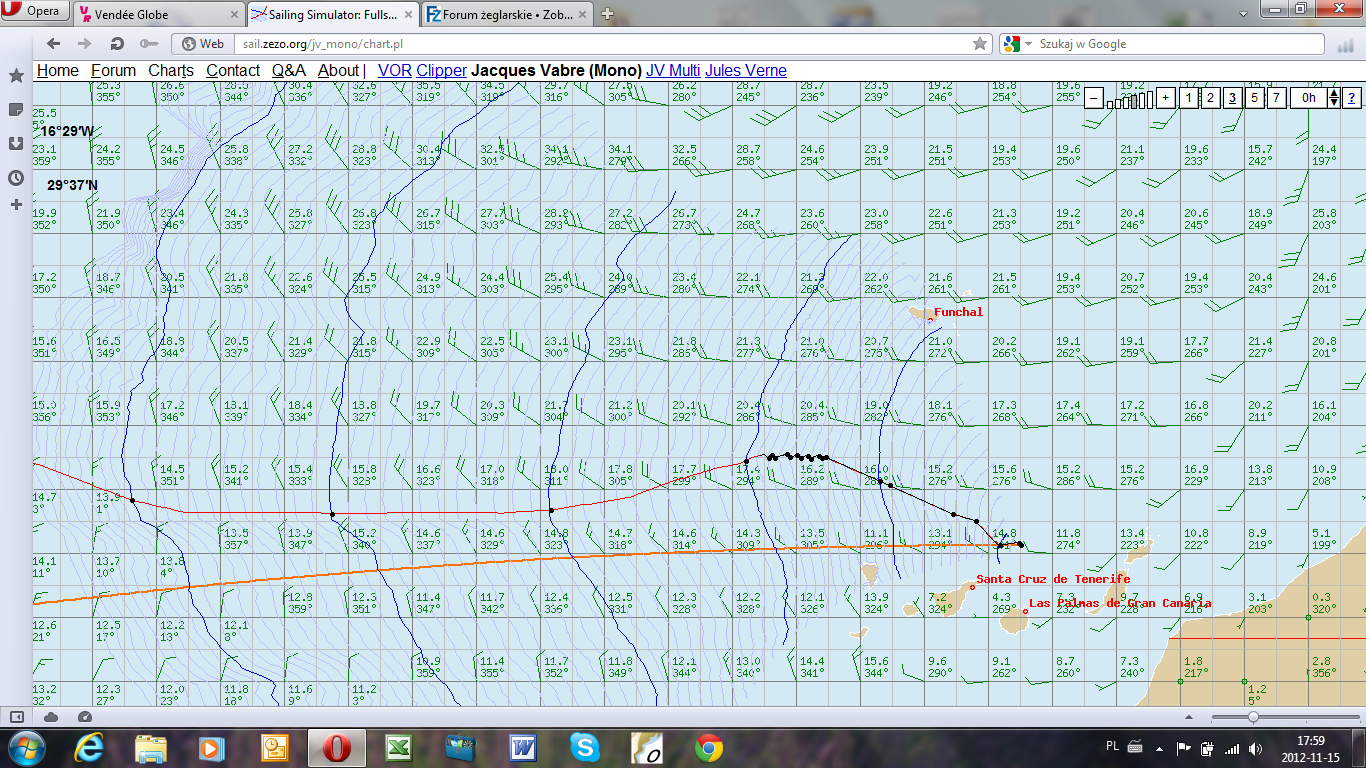
Task: Zoom in the chart with plus button
Action: pos(1166,98)
